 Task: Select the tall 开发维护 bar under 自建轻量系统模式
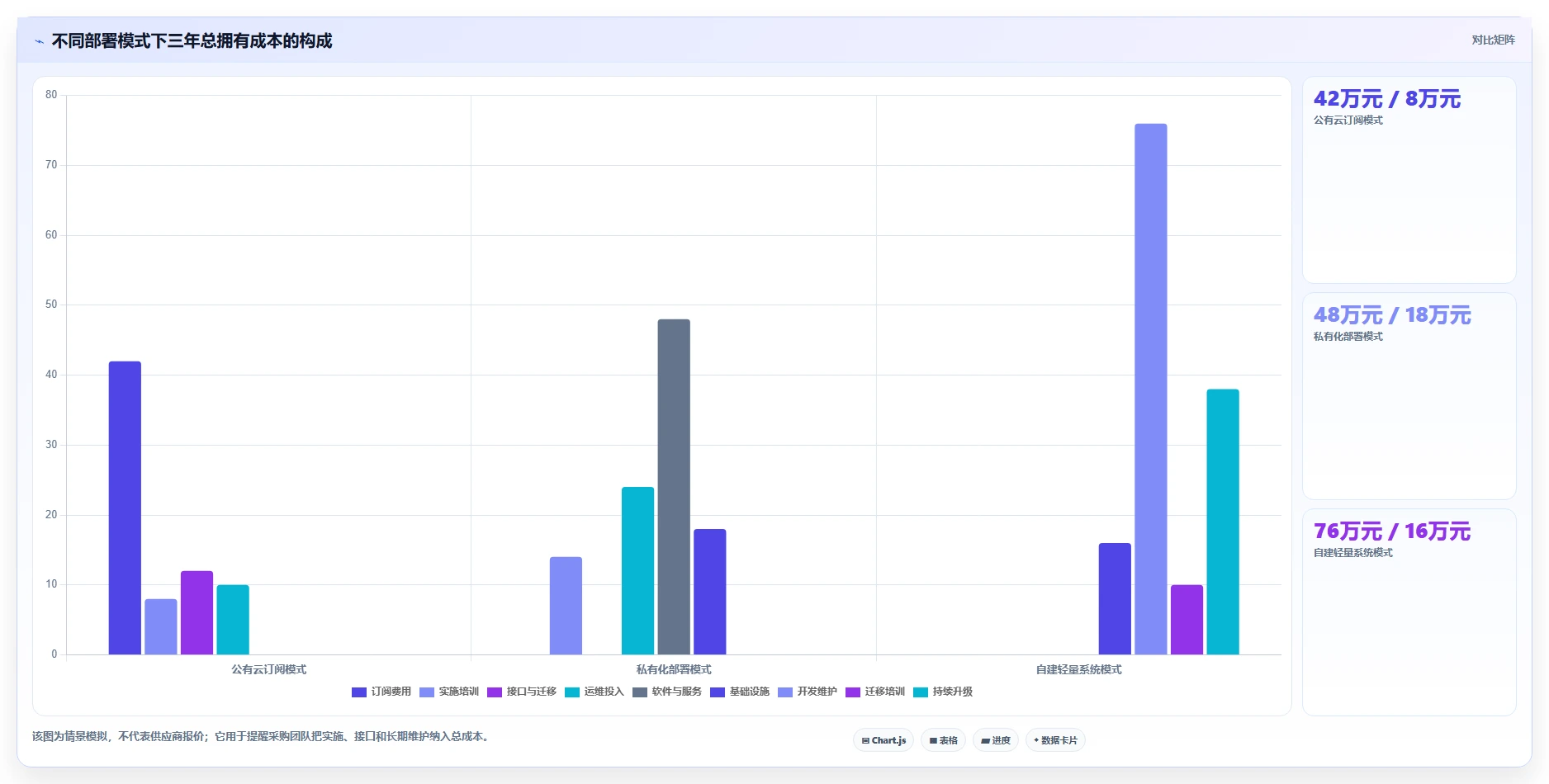[1151, 389]
